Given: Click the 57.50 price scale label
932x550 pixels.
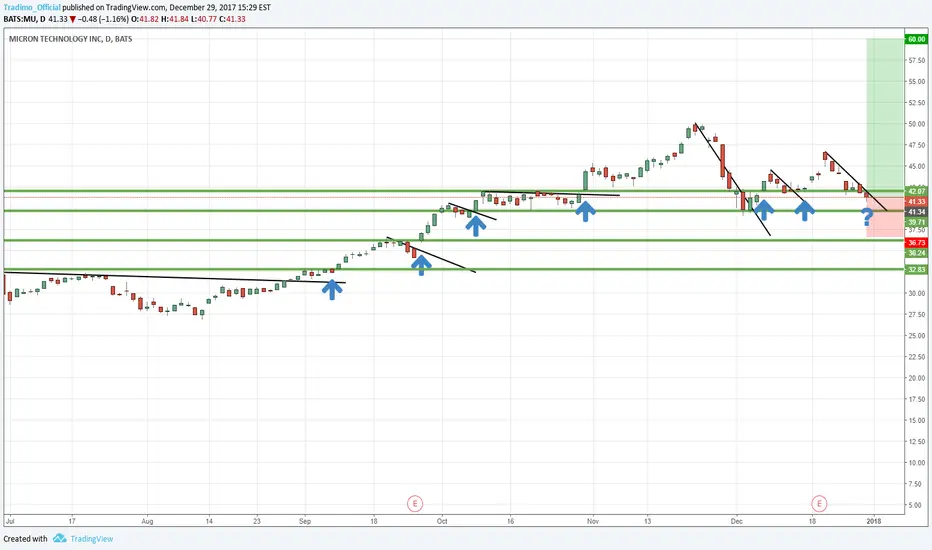Looking at the screenshot, I should coord(917,61).
